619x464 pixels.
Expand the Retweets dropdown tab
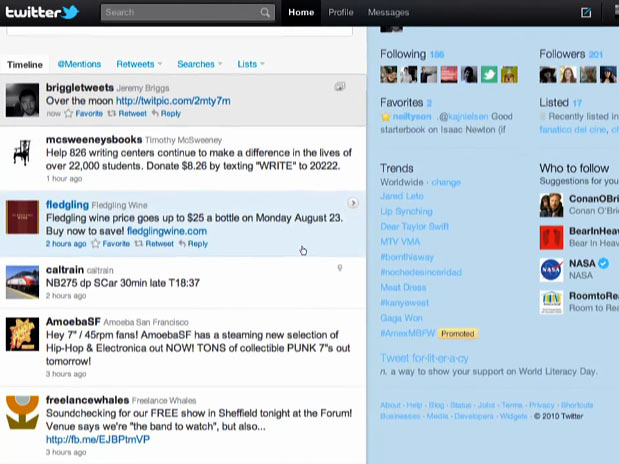139,64
